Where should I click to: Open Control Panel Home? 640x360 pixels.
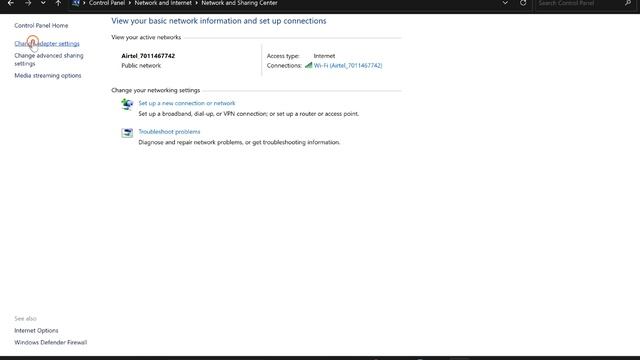coord(41,25)
